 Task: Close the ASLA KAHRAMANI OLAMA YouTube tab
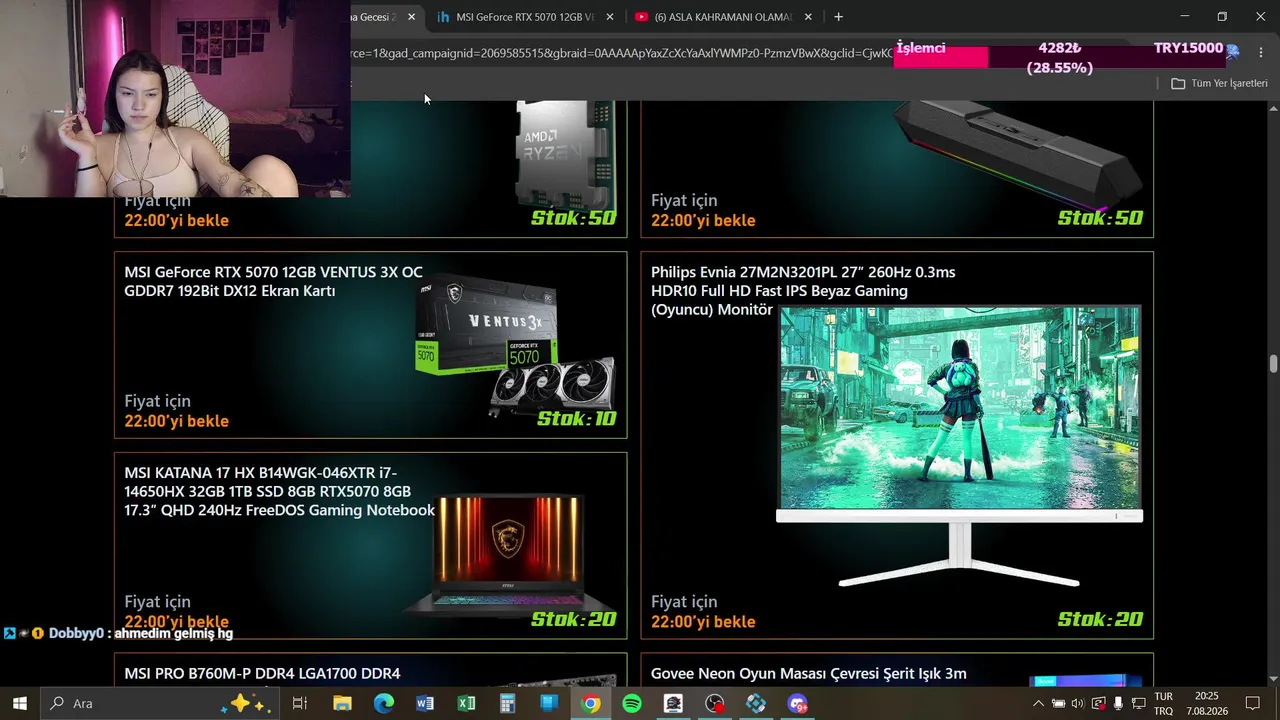coord(808,17)
